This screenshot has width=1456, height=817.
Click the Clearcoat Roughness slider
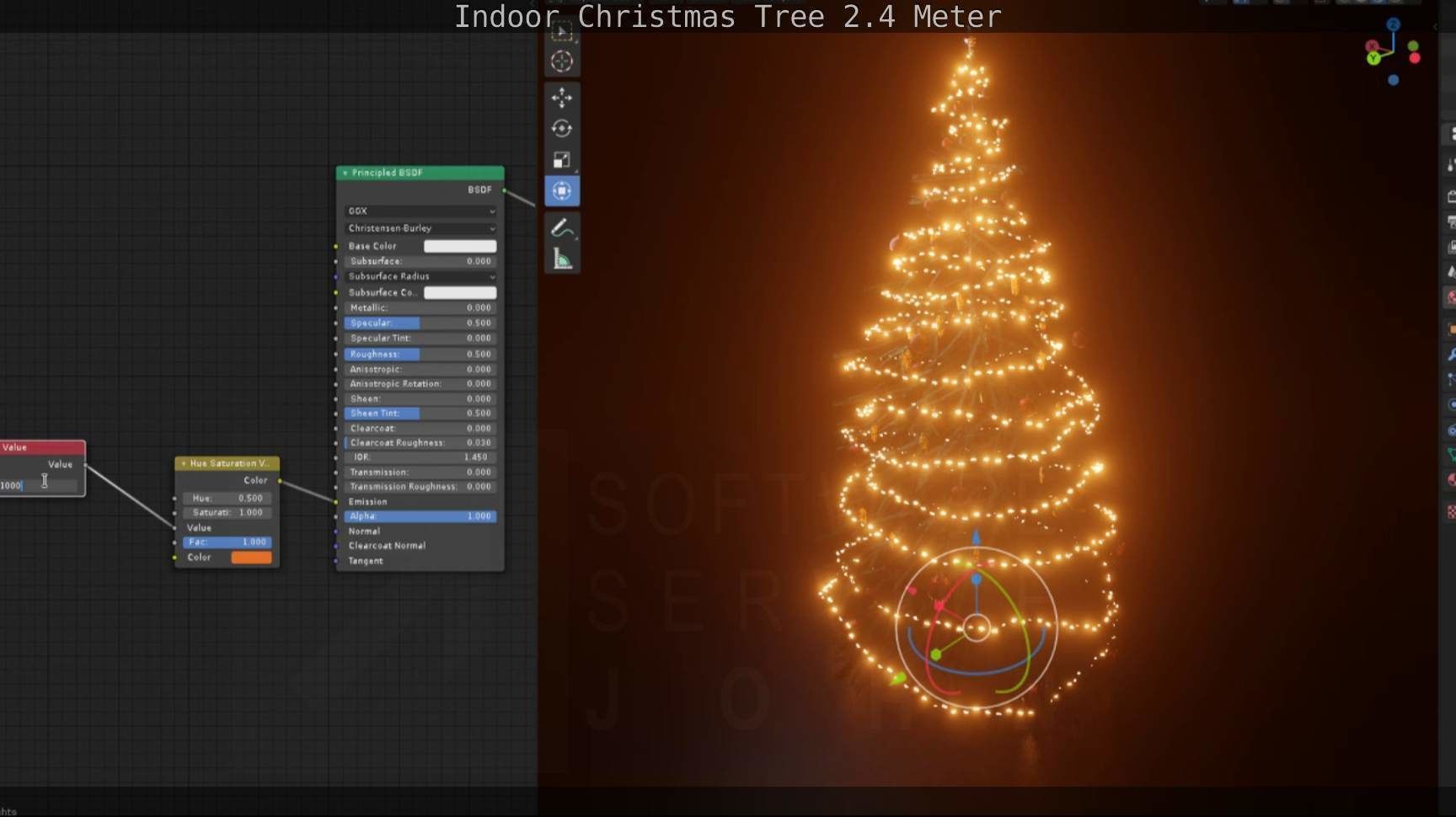pos(420,443)
